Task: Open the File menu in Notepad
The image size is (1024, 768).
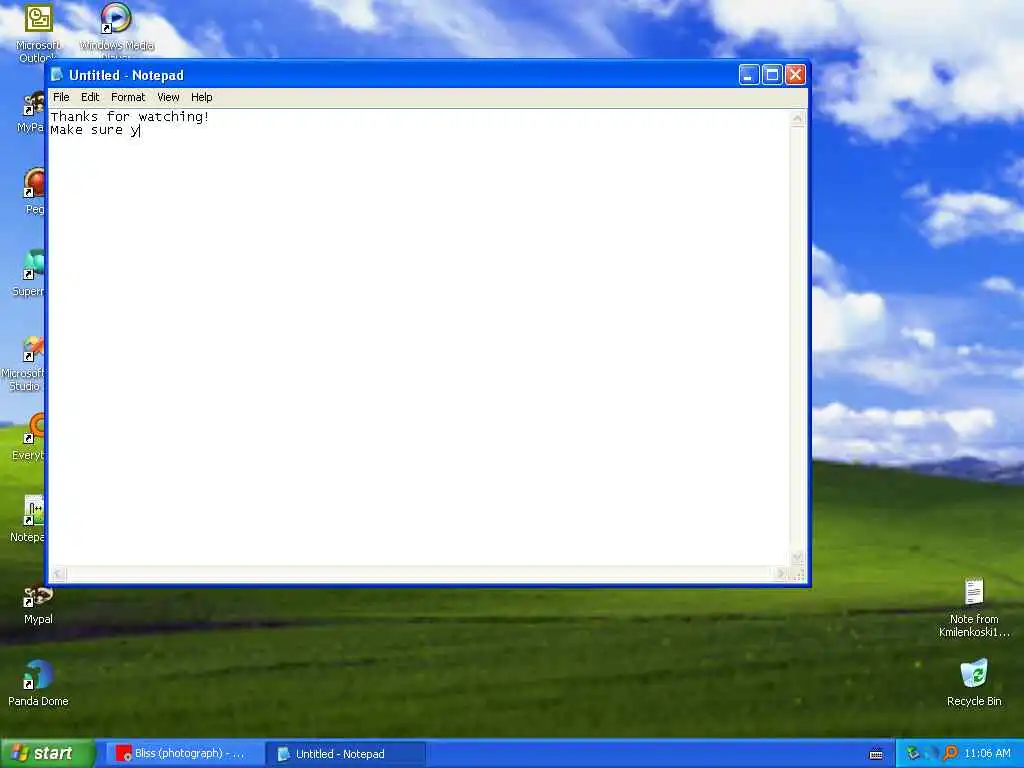Action: pyautogui.click(x=61, y=97)
